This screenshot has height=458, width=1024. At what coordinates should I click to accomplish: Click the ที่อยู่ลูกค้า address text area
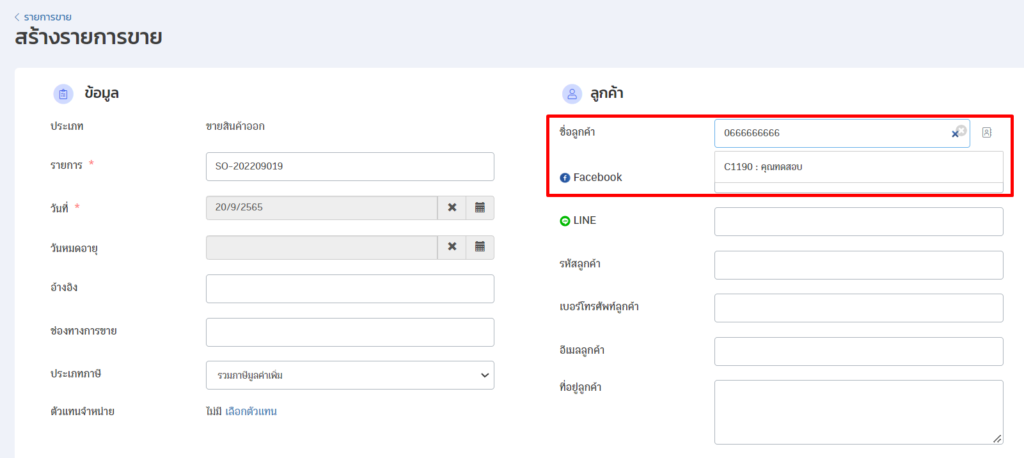click(x=858, y=411)
